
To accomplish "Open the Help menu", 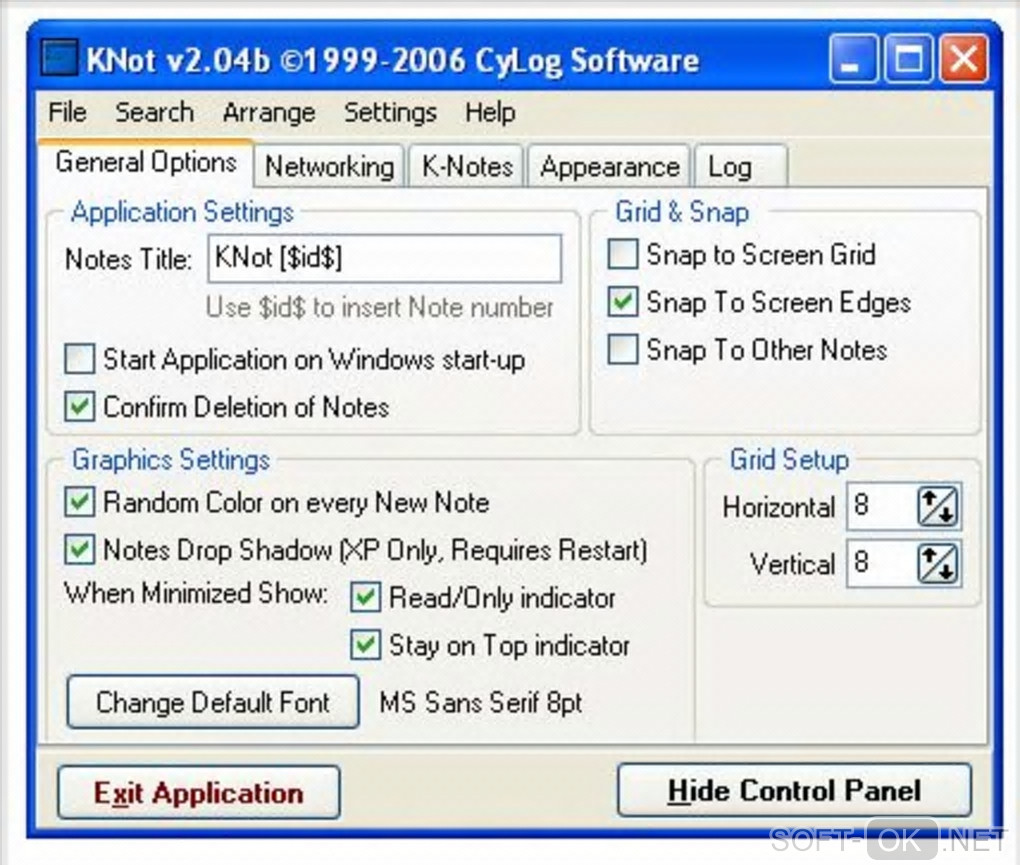I will (490, 113).
